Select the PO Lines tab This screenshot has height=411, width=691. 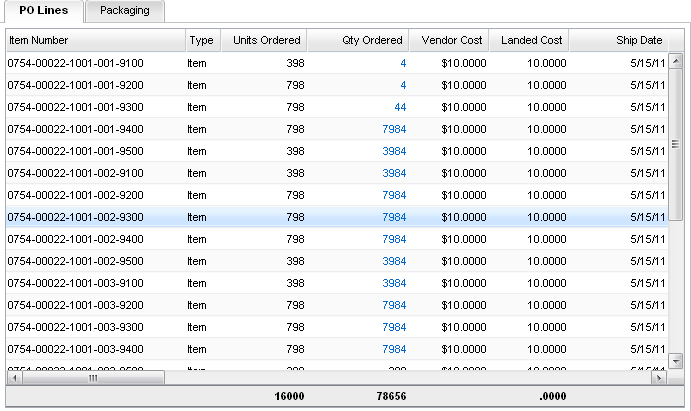[x=44, y=11]
